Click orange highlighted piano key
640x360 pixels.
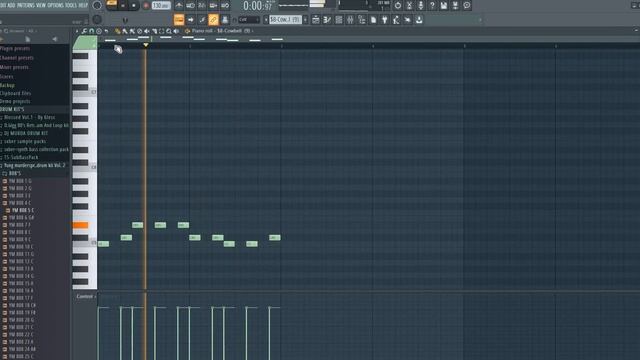tap(80, 225)
